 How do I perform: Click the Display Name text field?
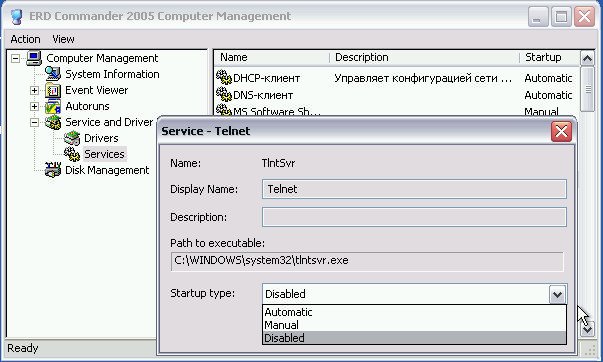pos(414,189)
